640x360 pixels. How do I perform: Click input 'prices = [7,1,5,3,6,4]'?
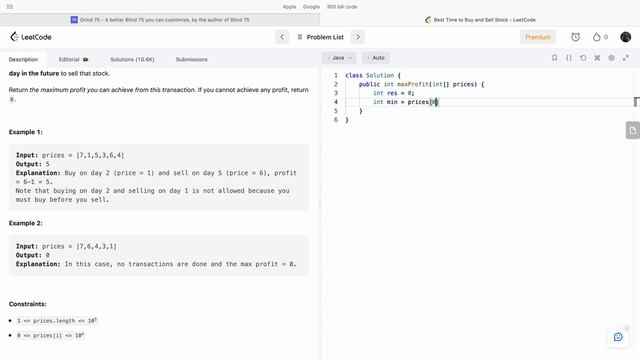click(83, 155)
